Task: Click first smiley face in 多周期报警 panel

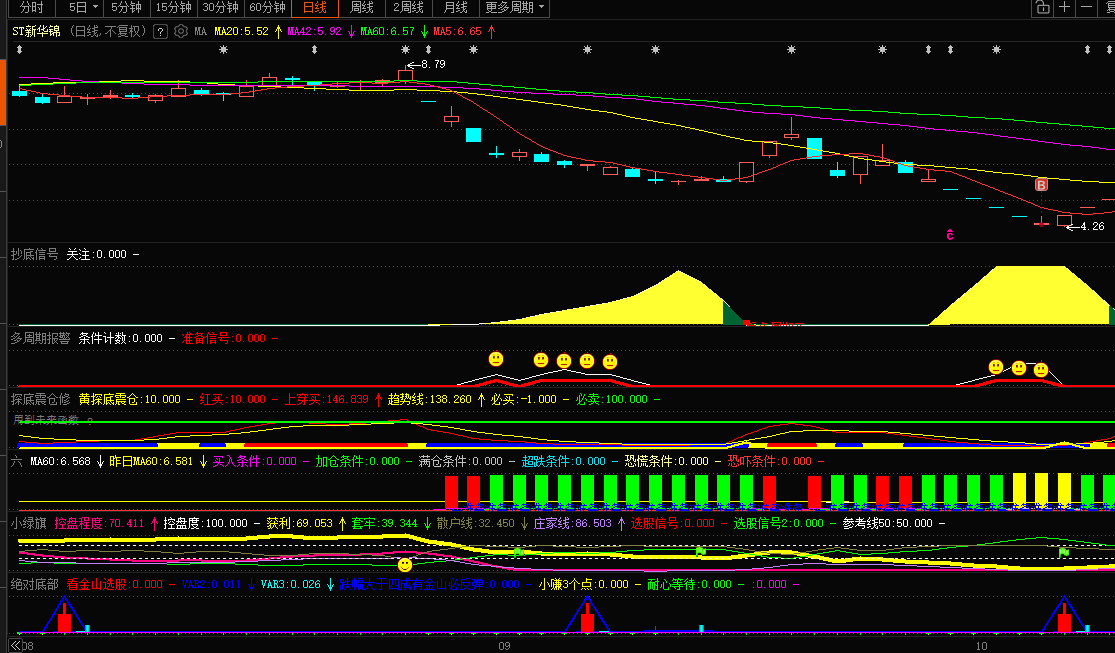Action: click(496, 359)
